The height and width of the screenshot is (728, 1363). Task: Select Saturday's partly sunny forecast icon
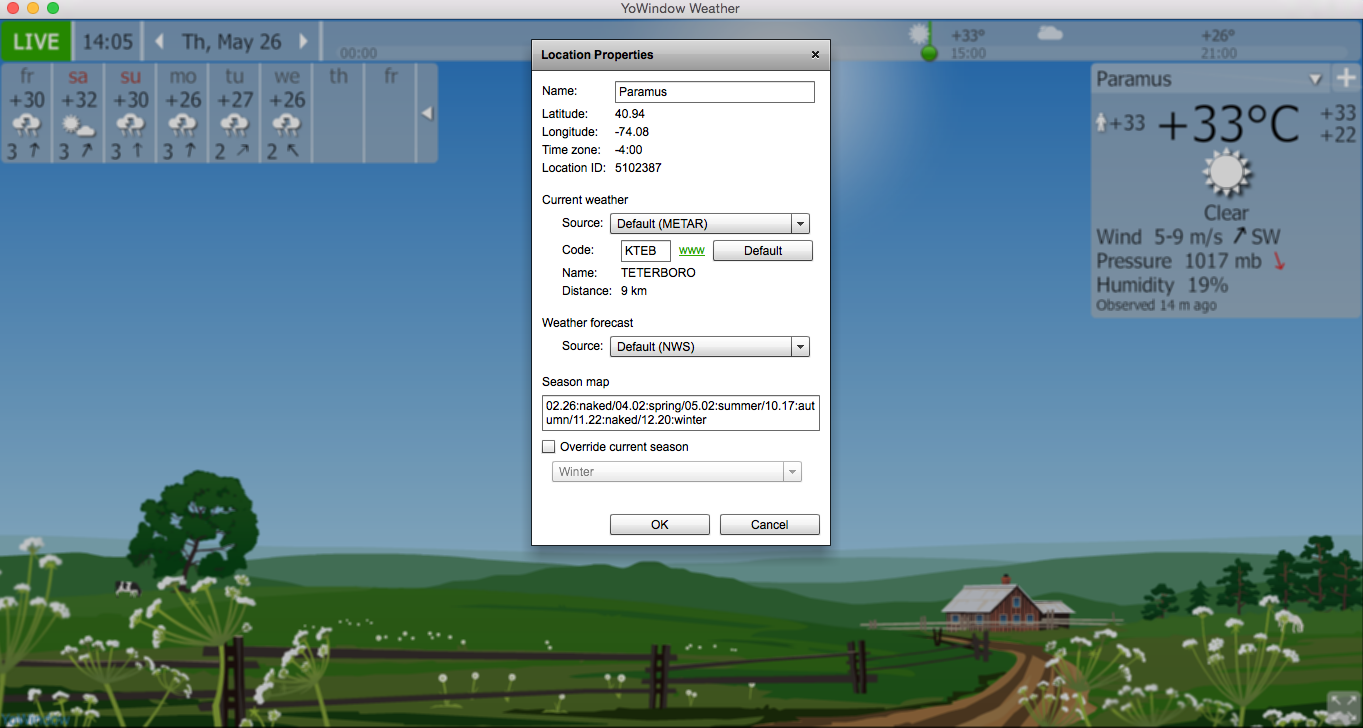pos(78,125)
